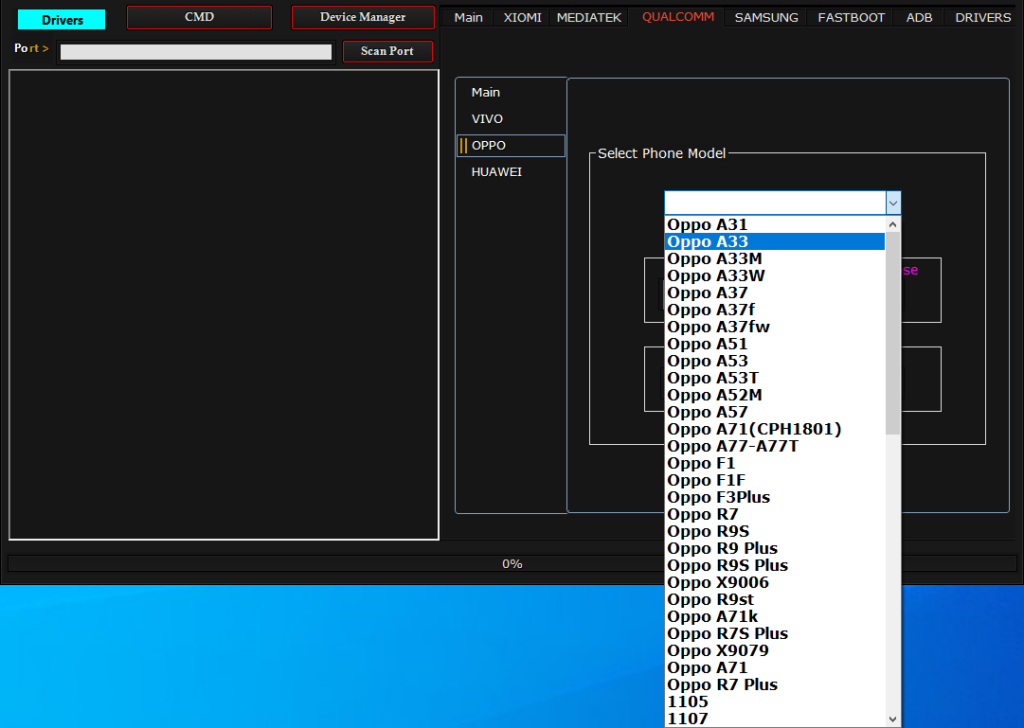
Task: Click the Scan Port button
Action: click(x=387, y=52)
